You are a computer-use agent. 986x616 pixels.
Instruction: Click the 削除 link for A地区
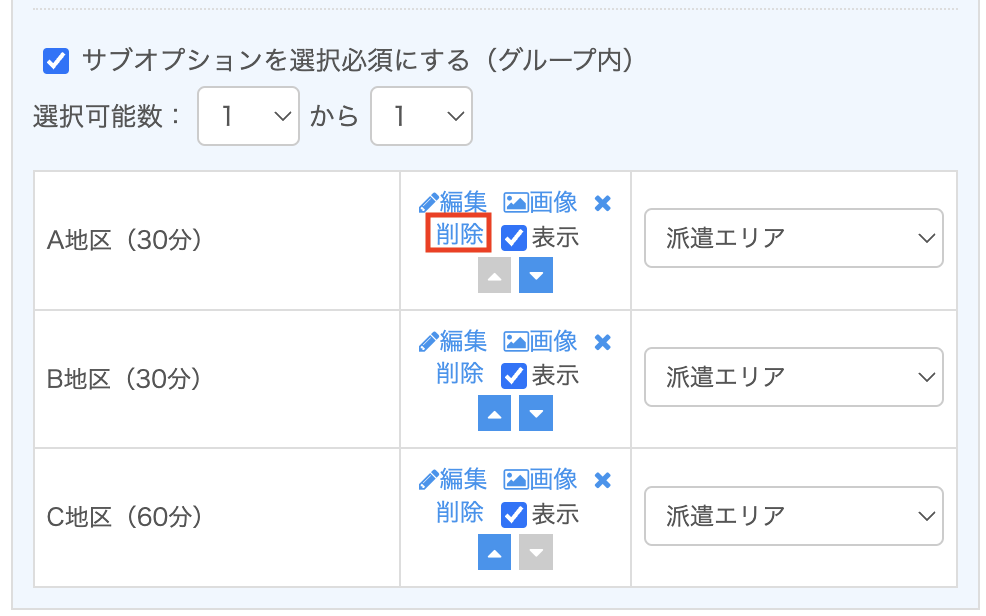pyautogui.click(x=459, y=234)
